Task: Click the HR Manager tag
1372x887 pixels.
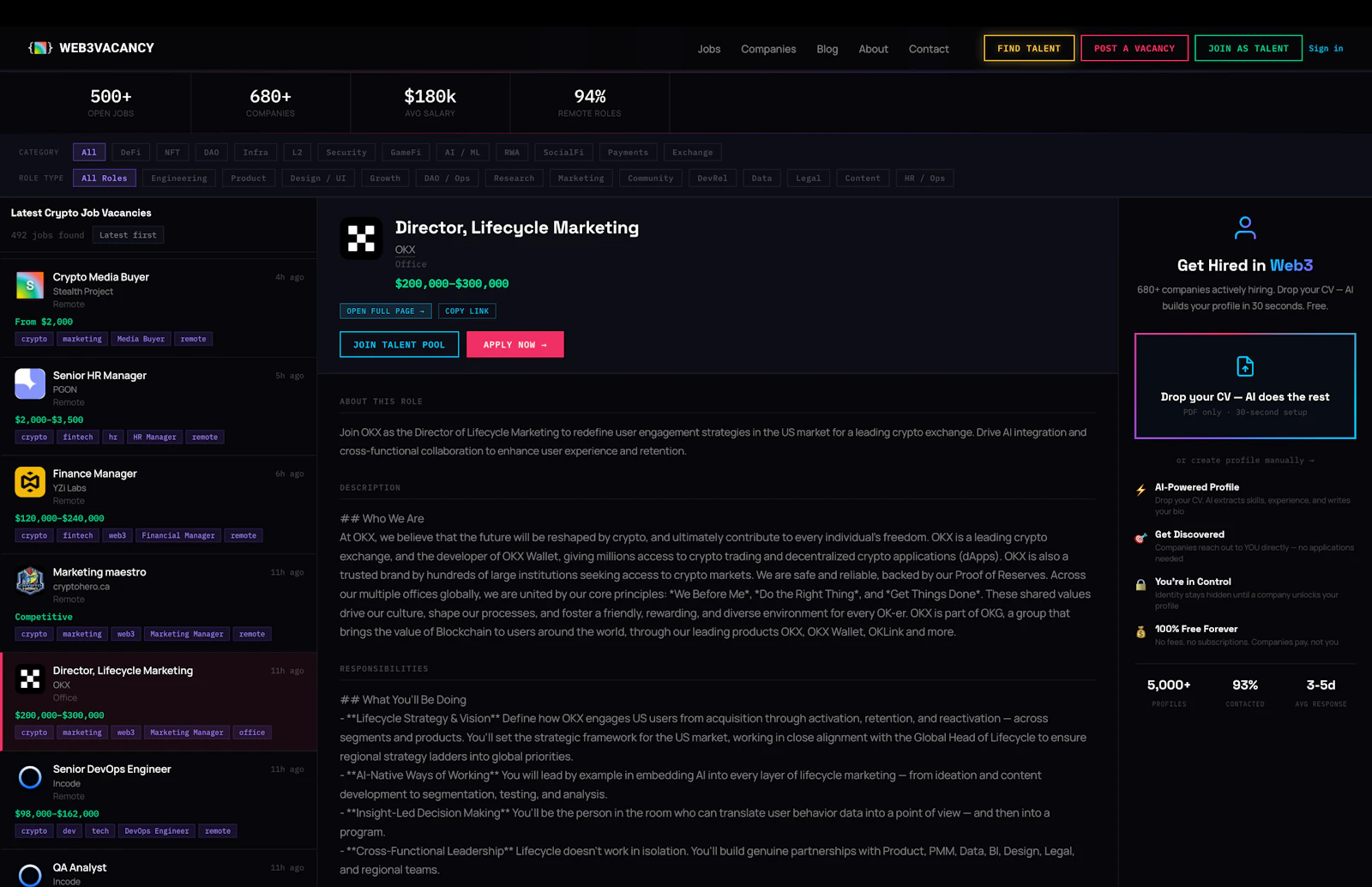Action: point(154,437)
